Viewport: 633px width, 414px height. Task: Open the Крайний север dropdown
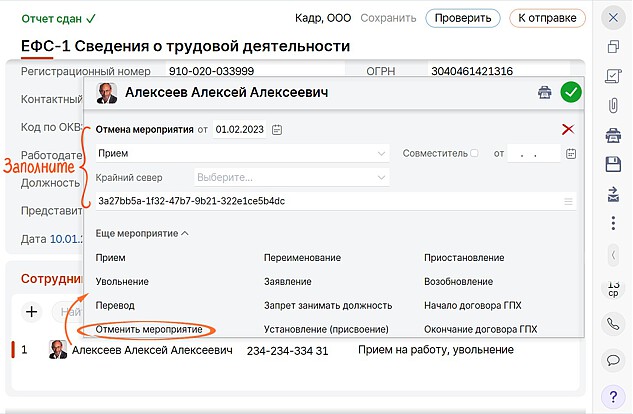(x=382, y=177)
